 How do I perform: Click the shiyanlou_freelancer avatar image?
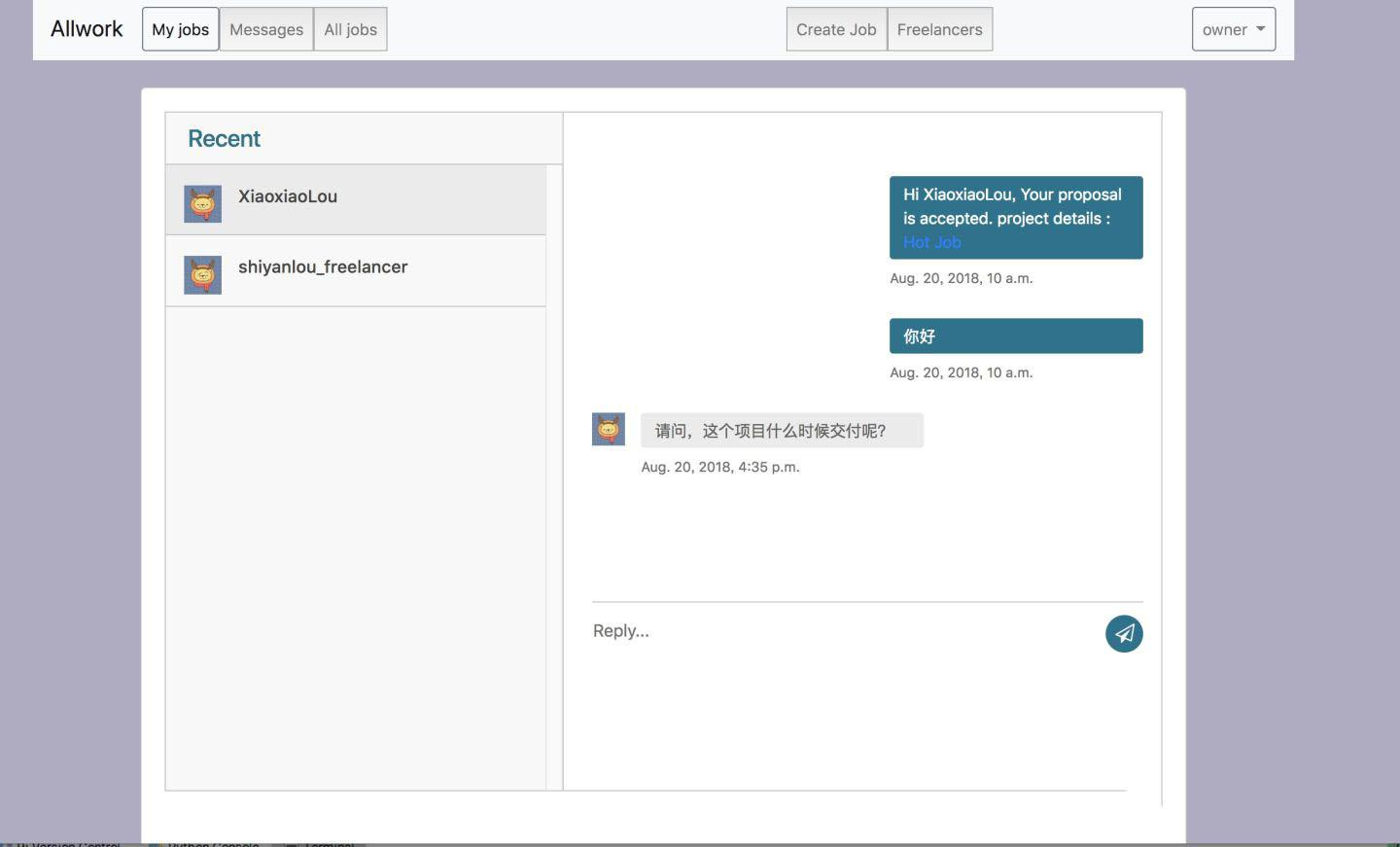(x=203, y=275)
